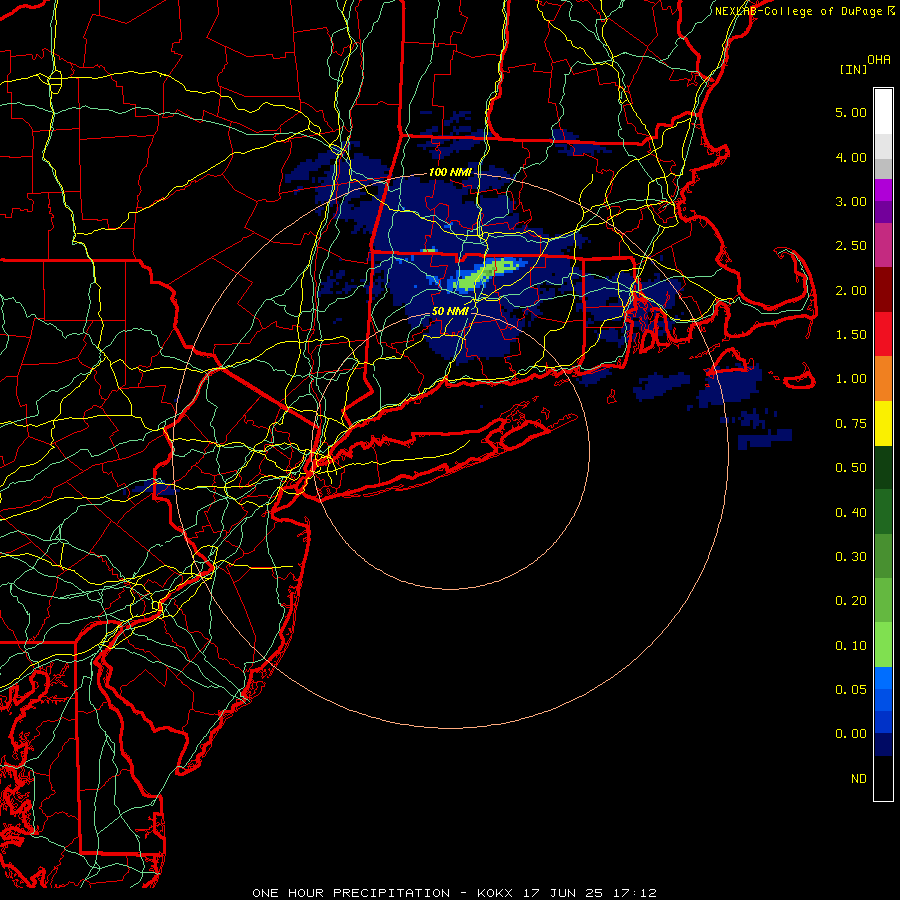Click the '0.40' legend value

point(851,513)
